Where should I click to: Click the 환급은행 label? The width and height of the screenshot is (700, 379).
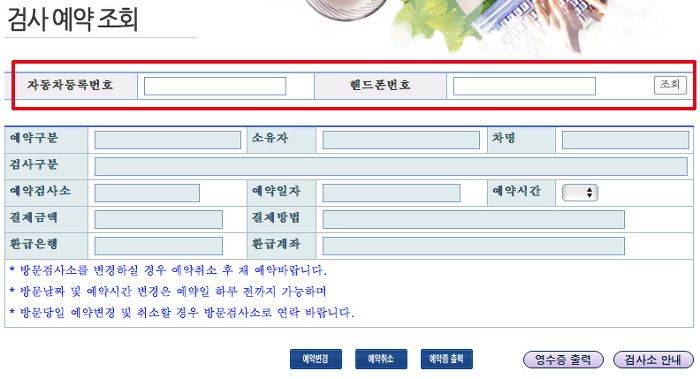(34, 244)
